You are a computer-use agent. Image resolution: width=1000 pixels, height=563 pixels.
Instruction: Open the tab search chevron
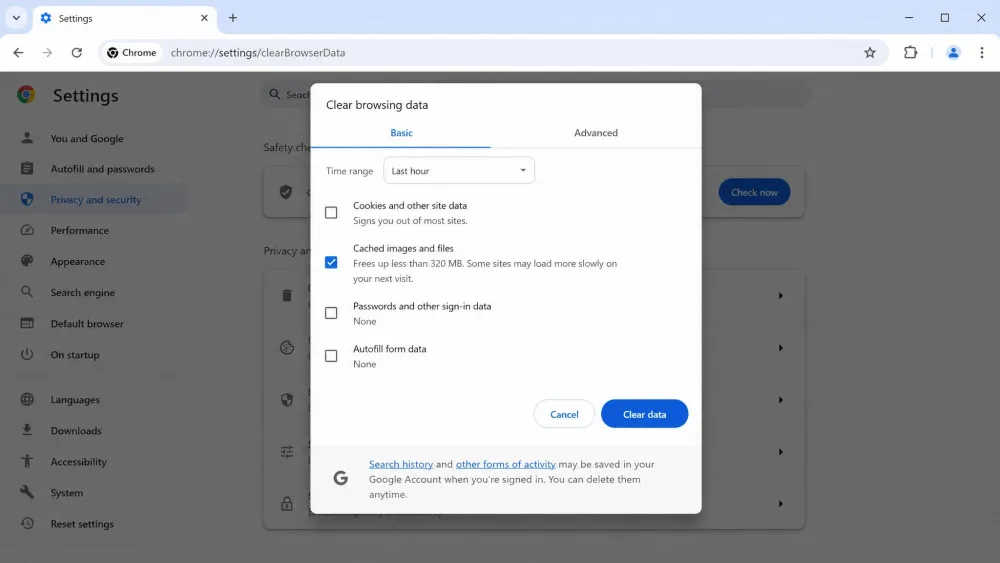click(x=17, y=18)
